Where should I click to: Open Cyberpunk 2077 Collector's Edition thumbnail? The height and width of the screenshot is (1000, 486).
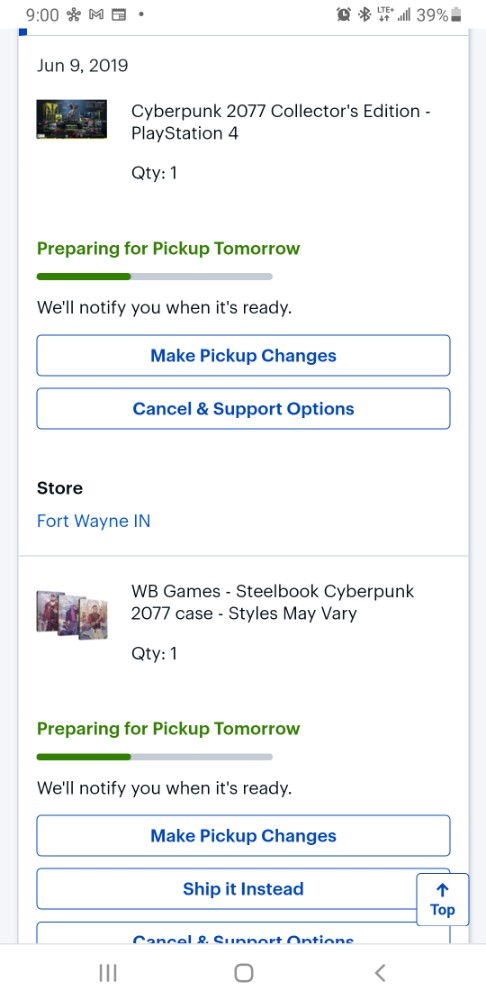pos(71,119)
